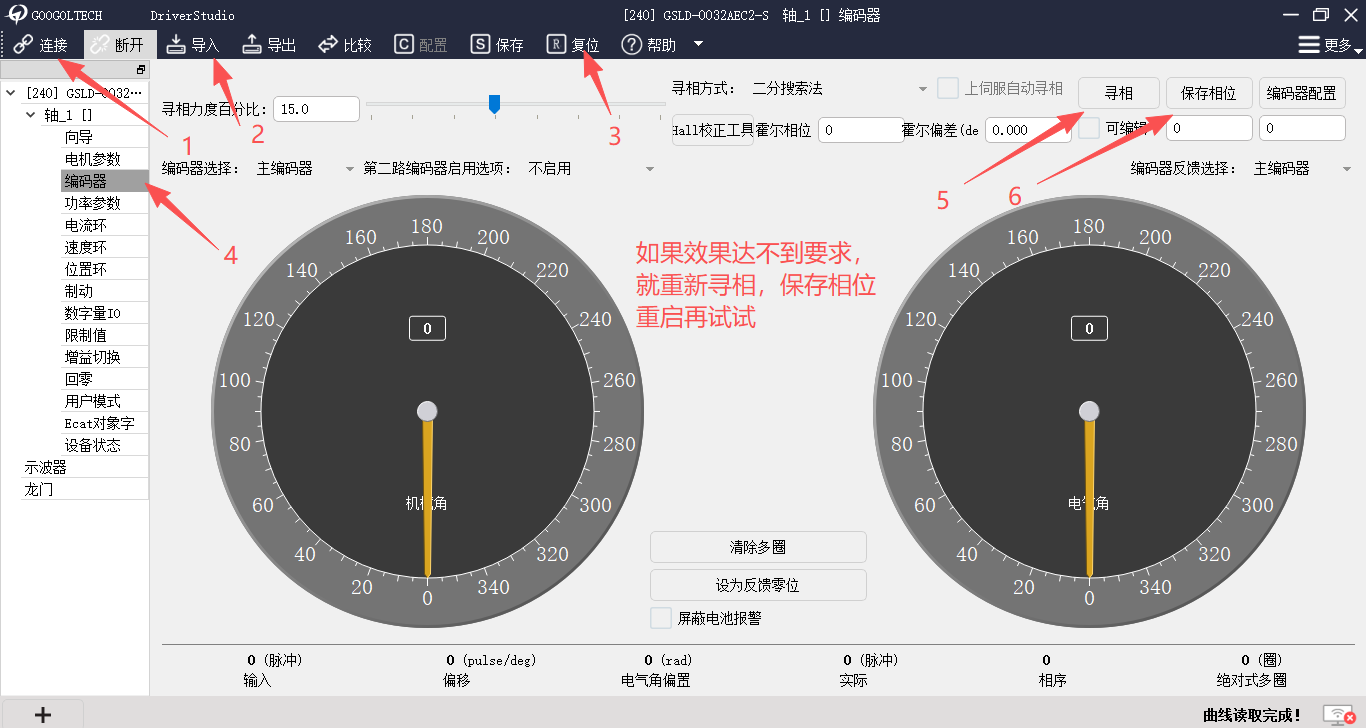The height and width of the screenshot is (728, 1366).
Task: Click the 编码器配置 button
Action: click(x=1302, y=93)
